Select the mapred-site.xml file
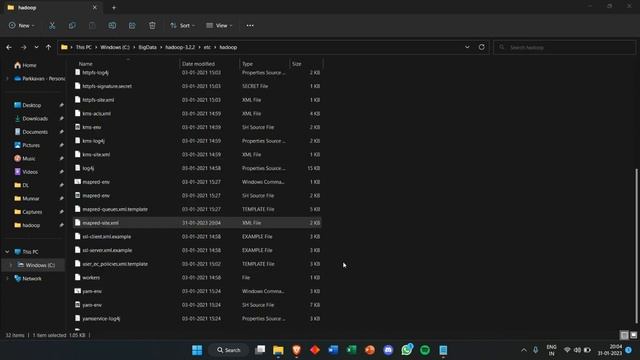Screen dimensions: 640x360 197,223
